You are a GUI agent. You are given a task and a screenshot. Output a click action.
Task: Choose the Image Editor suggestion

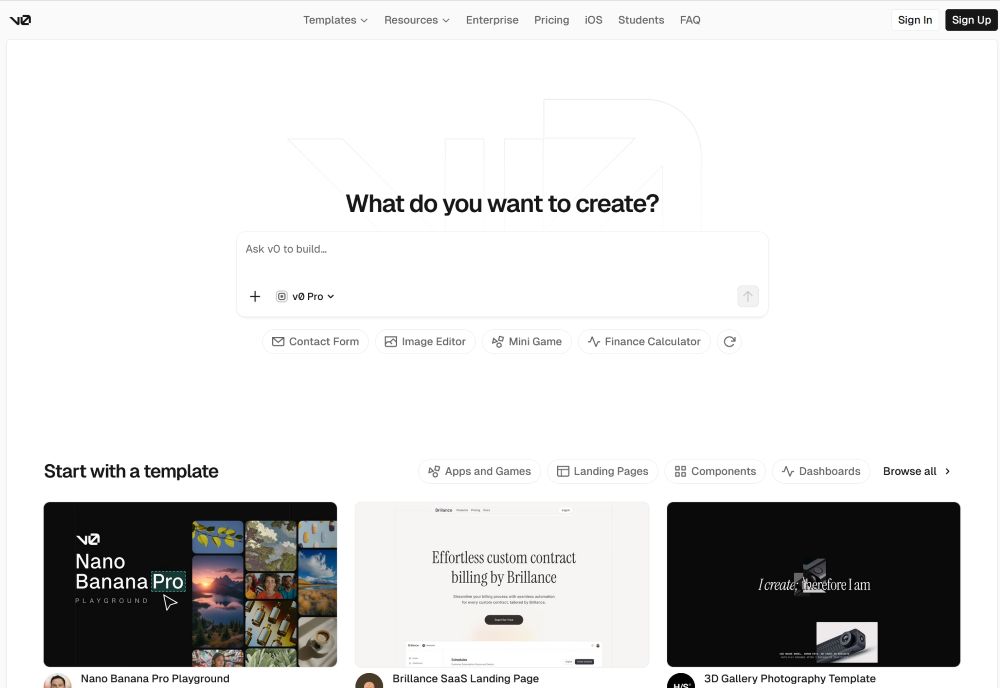[425, 342]
